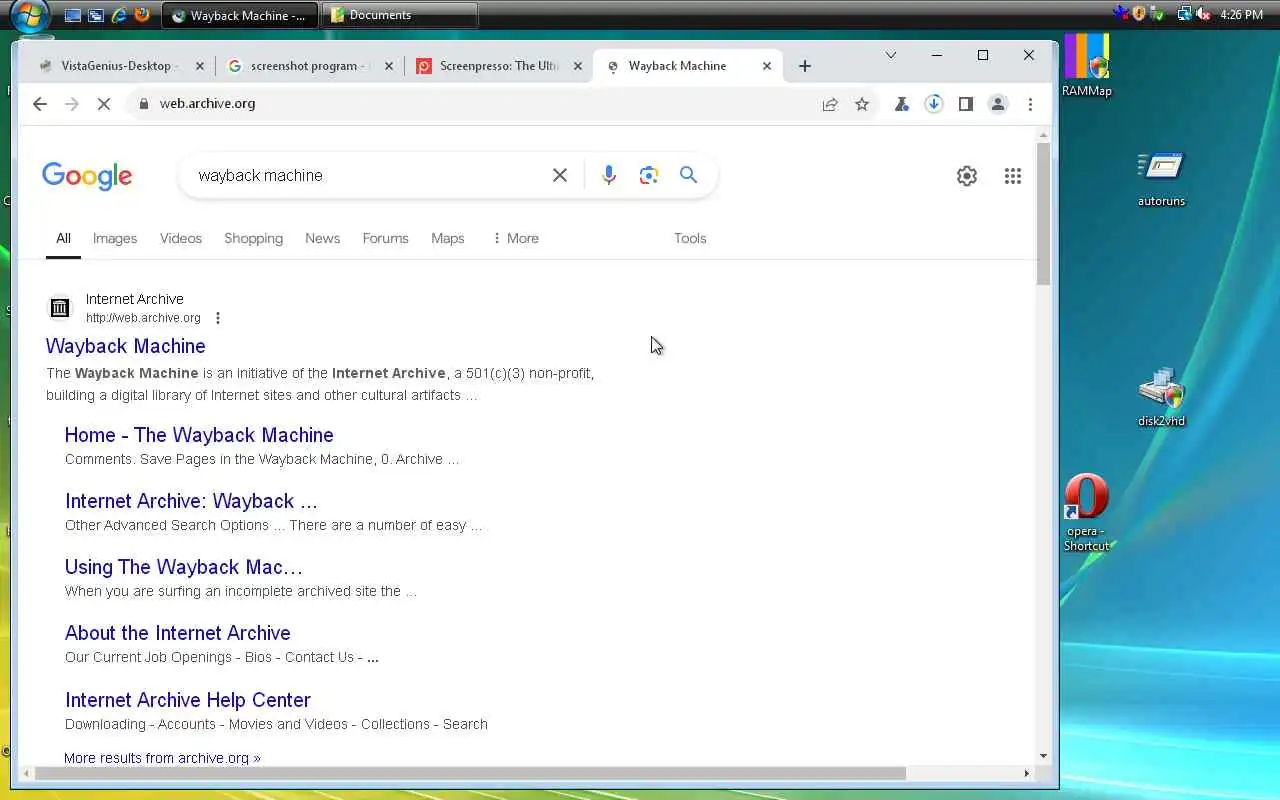Viewport: 1280px width, 800px height.
Task: Click into the wayback machine search field
Action: pos(370,175)
